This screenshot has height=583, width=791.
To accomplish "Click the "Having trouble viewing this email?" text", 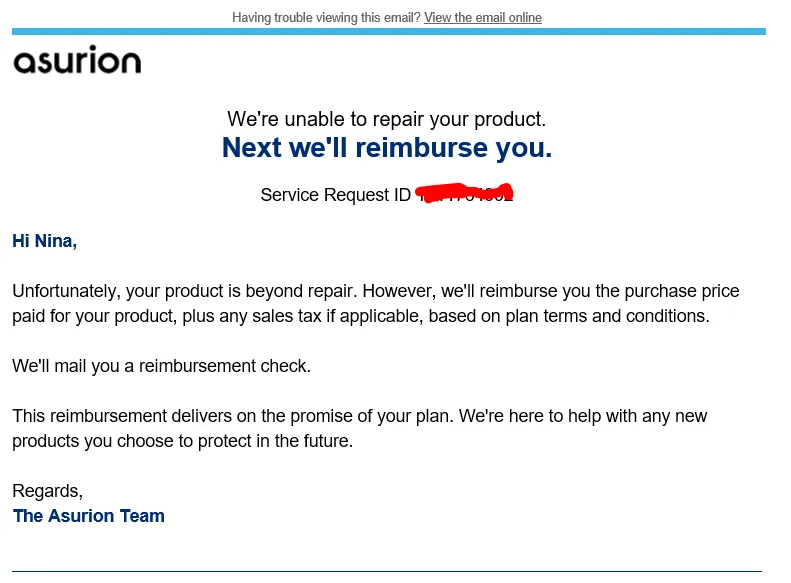I will tap(326, 18).
